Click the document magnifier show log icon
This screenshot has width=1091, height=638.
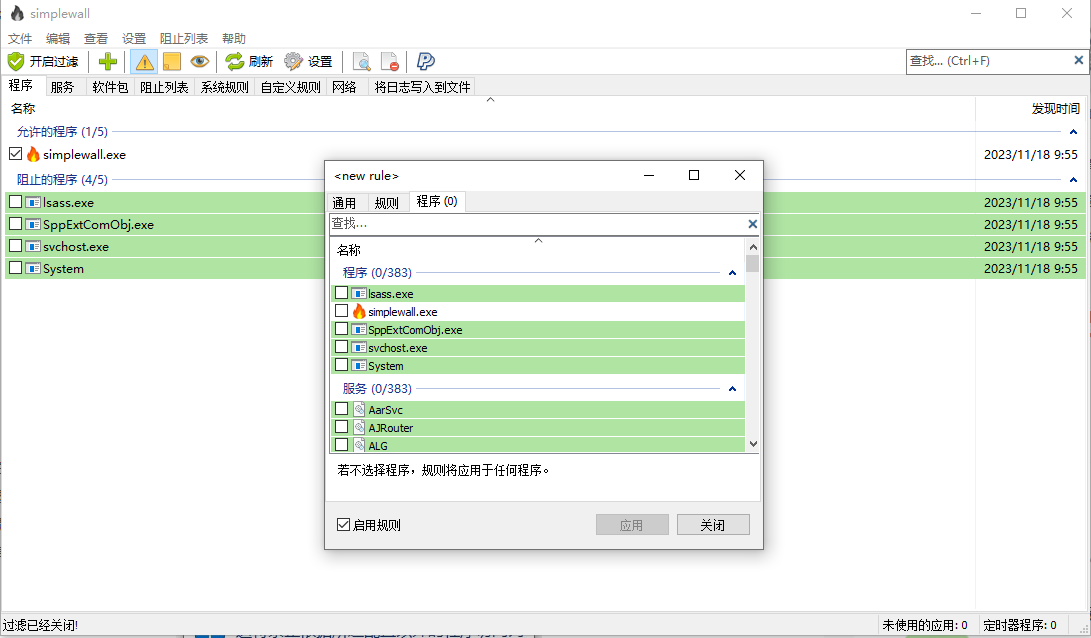tap(361, 61)
